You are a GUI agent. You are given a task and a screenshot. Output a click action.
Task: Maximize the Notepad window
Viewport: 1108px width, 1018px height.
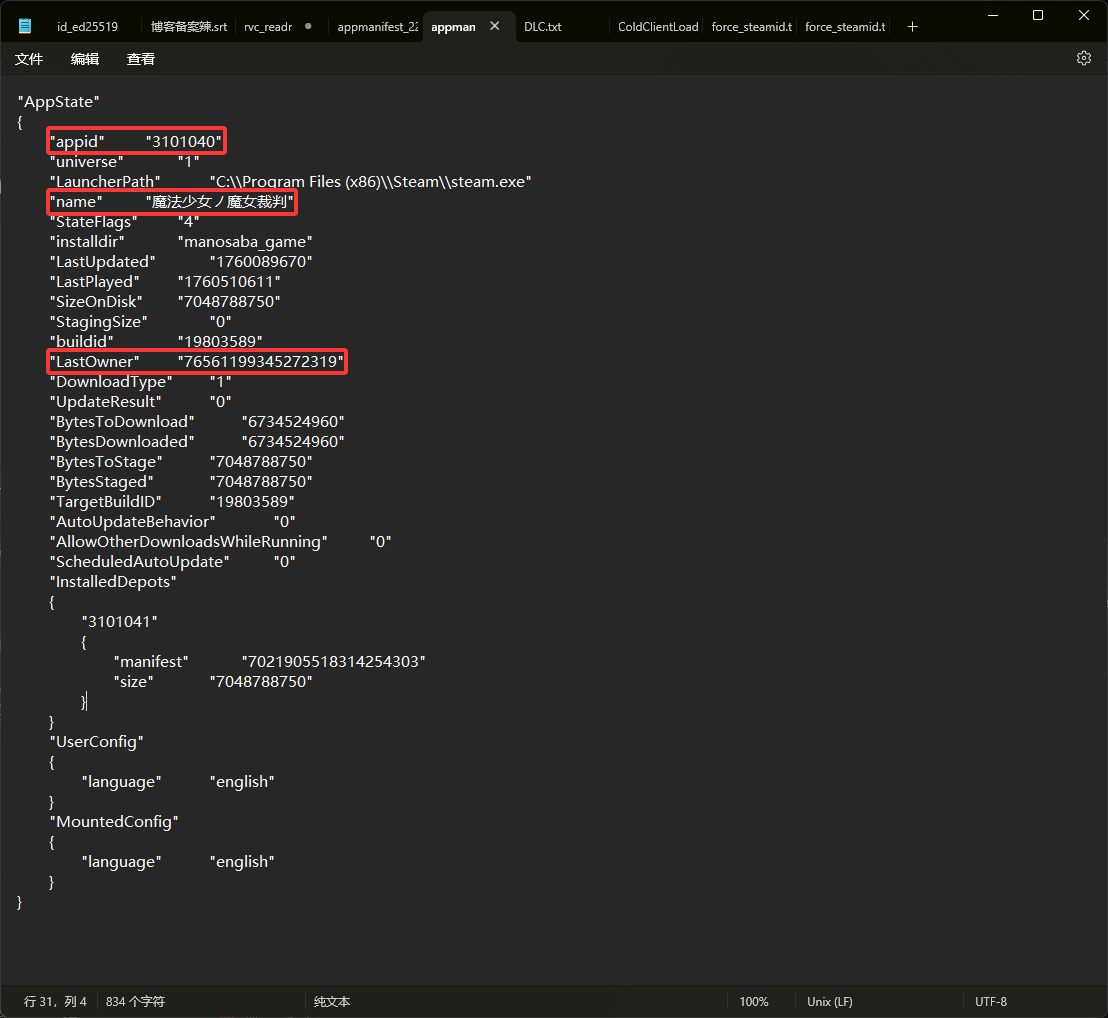point(1038,15)
